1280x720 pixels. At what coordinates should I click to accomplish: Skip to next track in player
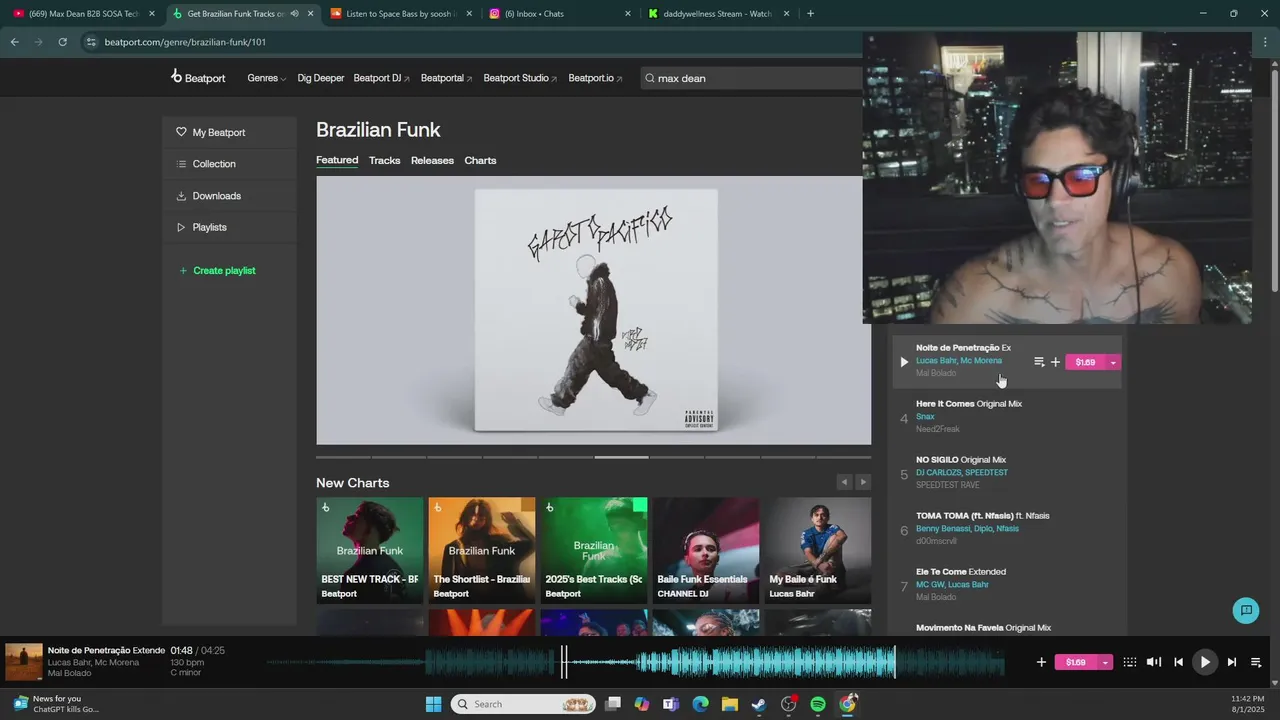click(x=1231, y=662)
